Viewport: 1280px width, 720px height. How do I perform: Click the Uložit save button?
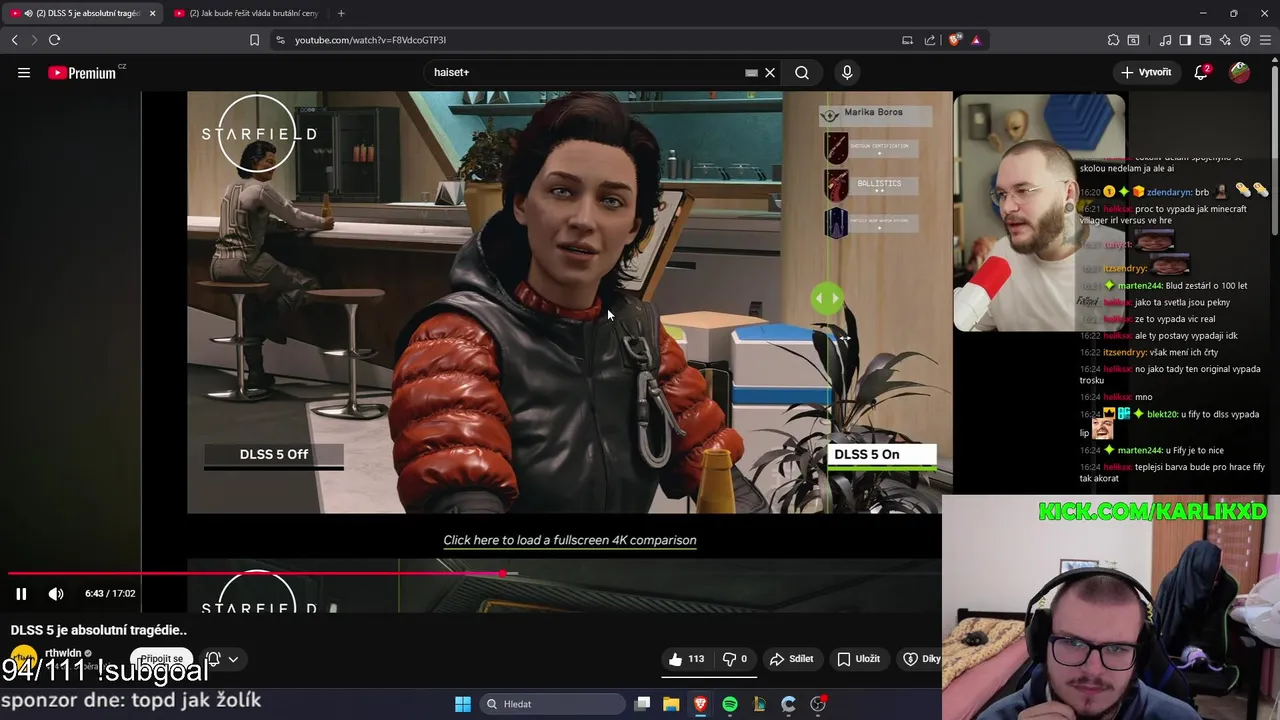(x=859, y=659)
